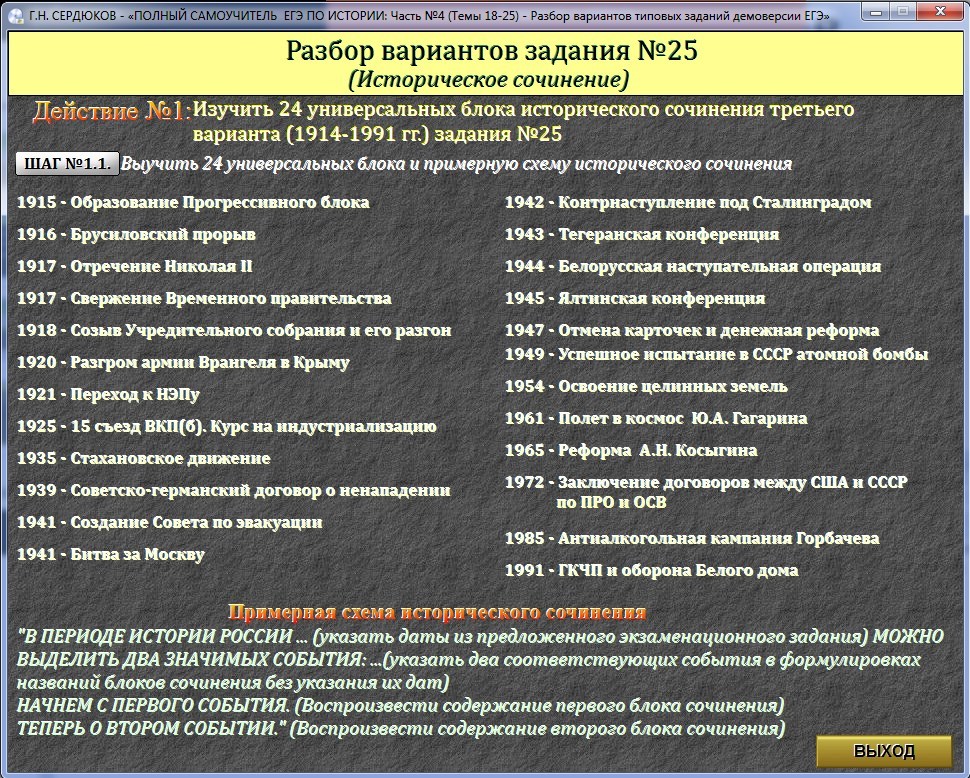The image size is (970, 778).
Task: Open 1949 - Успешное испытание атомной бомбы
Action: coord(717,354)
